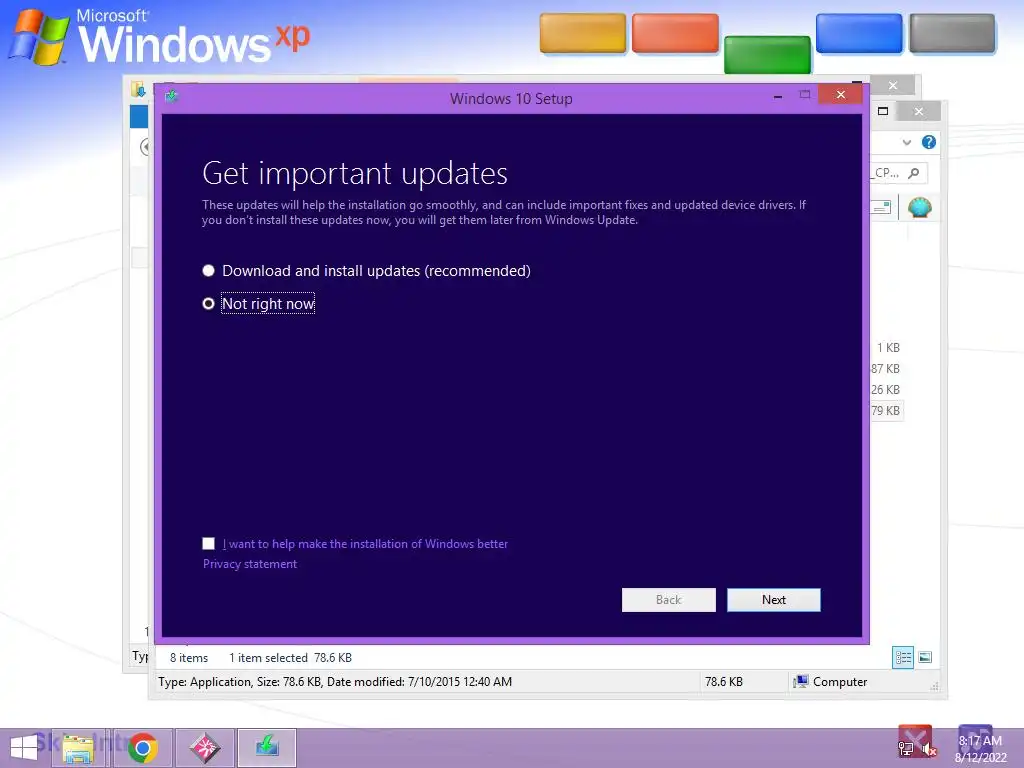Click the shell globe icon in Explorer toolbar
Image resolution: width=1024 pixels, height=768 pixels.
(920, 207)
